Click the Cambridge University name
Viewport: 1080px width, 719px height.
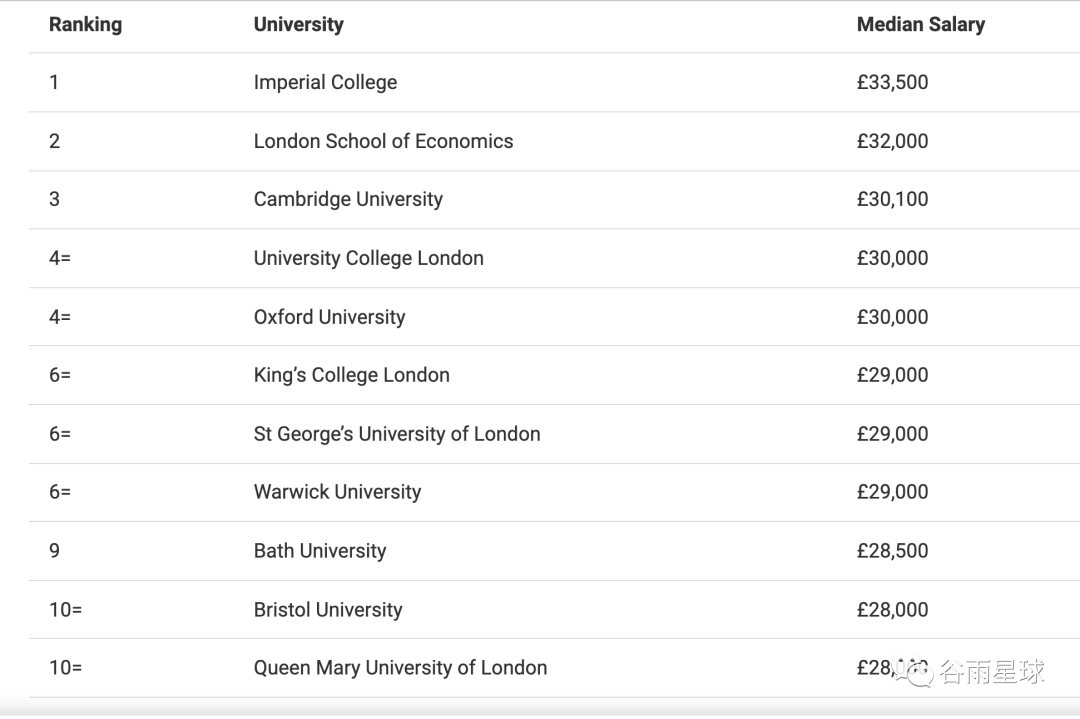click(348, 199)
